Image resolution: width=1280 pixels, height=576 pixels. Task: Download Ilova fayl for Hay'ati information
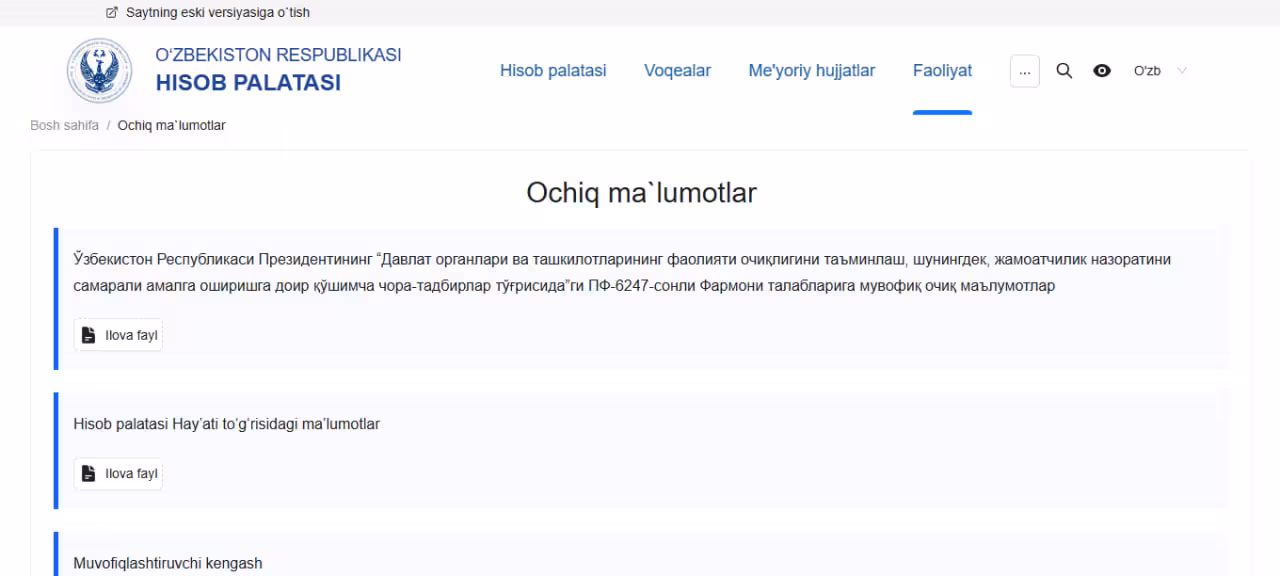[118, 474]
